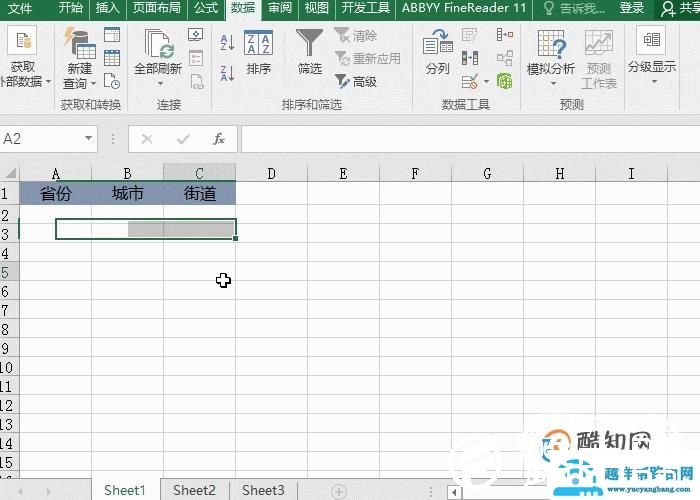Click the 数据验证 icon
The image size is (700, 500).
[470, 82]
